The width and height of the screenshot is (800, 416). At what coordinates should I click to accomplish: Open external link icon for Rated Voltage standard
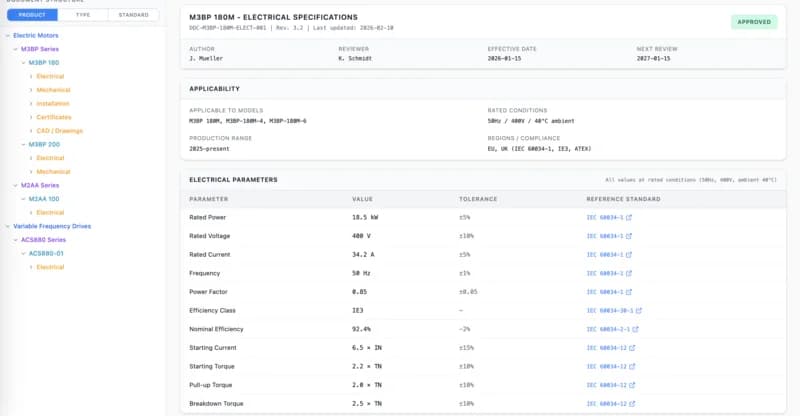tap(630, 236)
